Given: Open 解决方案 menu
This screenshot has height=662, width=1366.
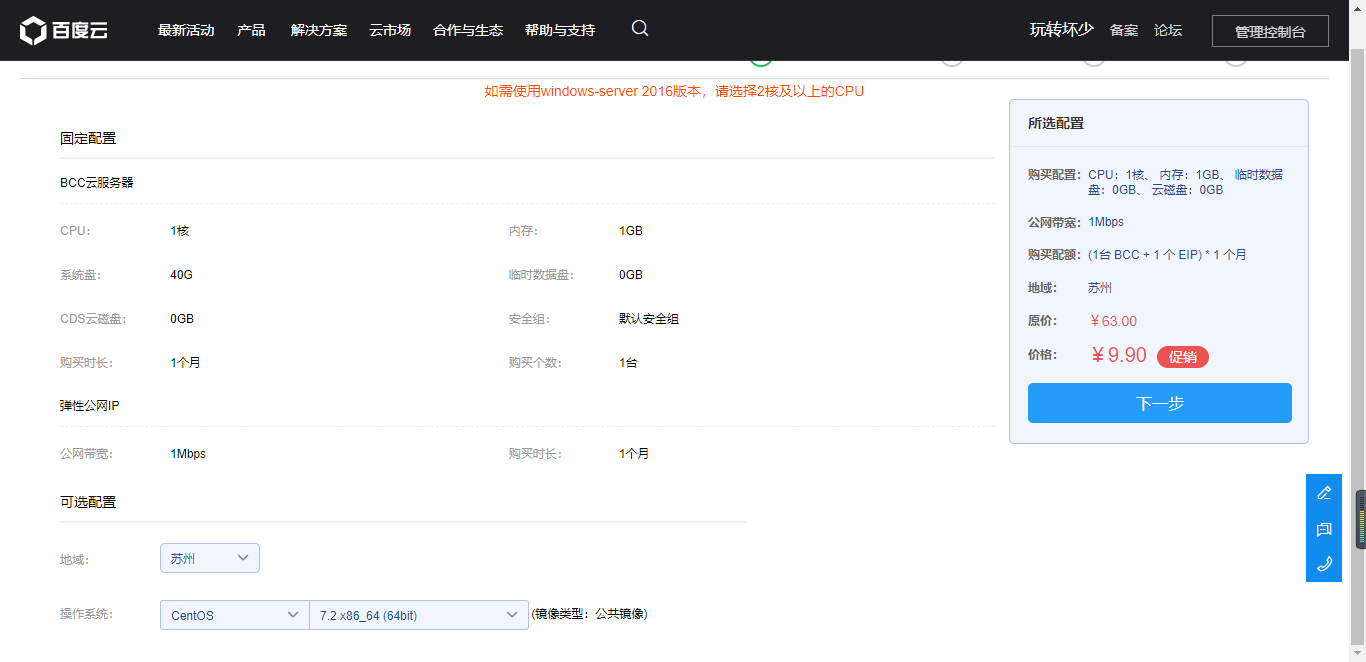Looking at the screenshot, I should [319, 30].
